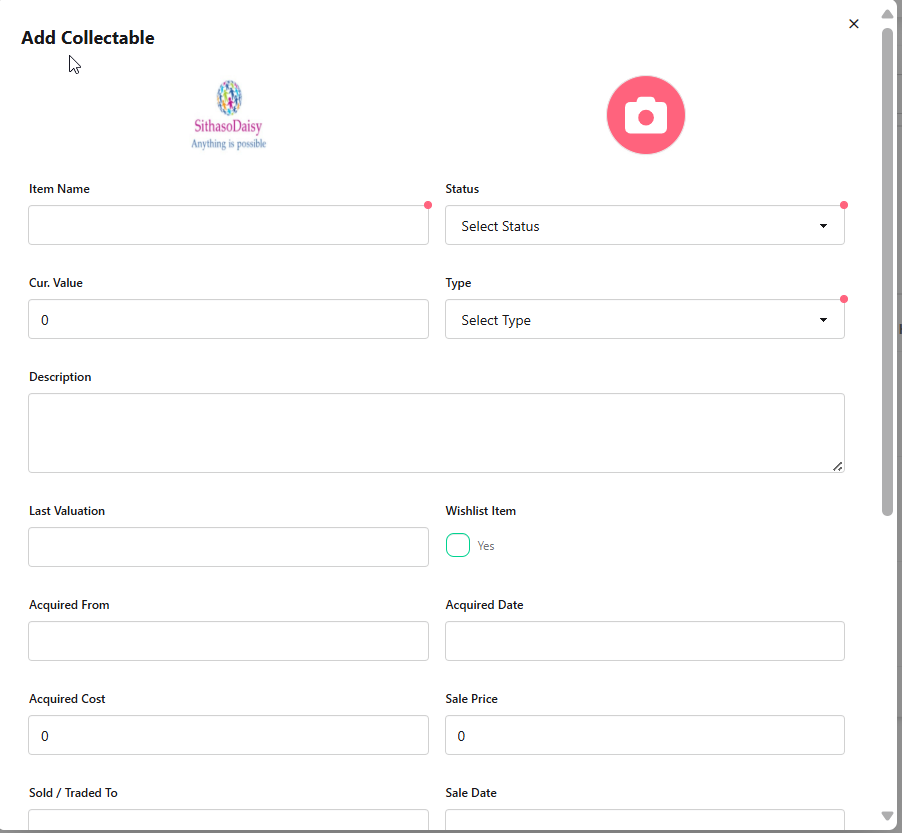Expand the Select Type dropdown
This screenshot has height=833, width=902.
click(x=644, y=320)
